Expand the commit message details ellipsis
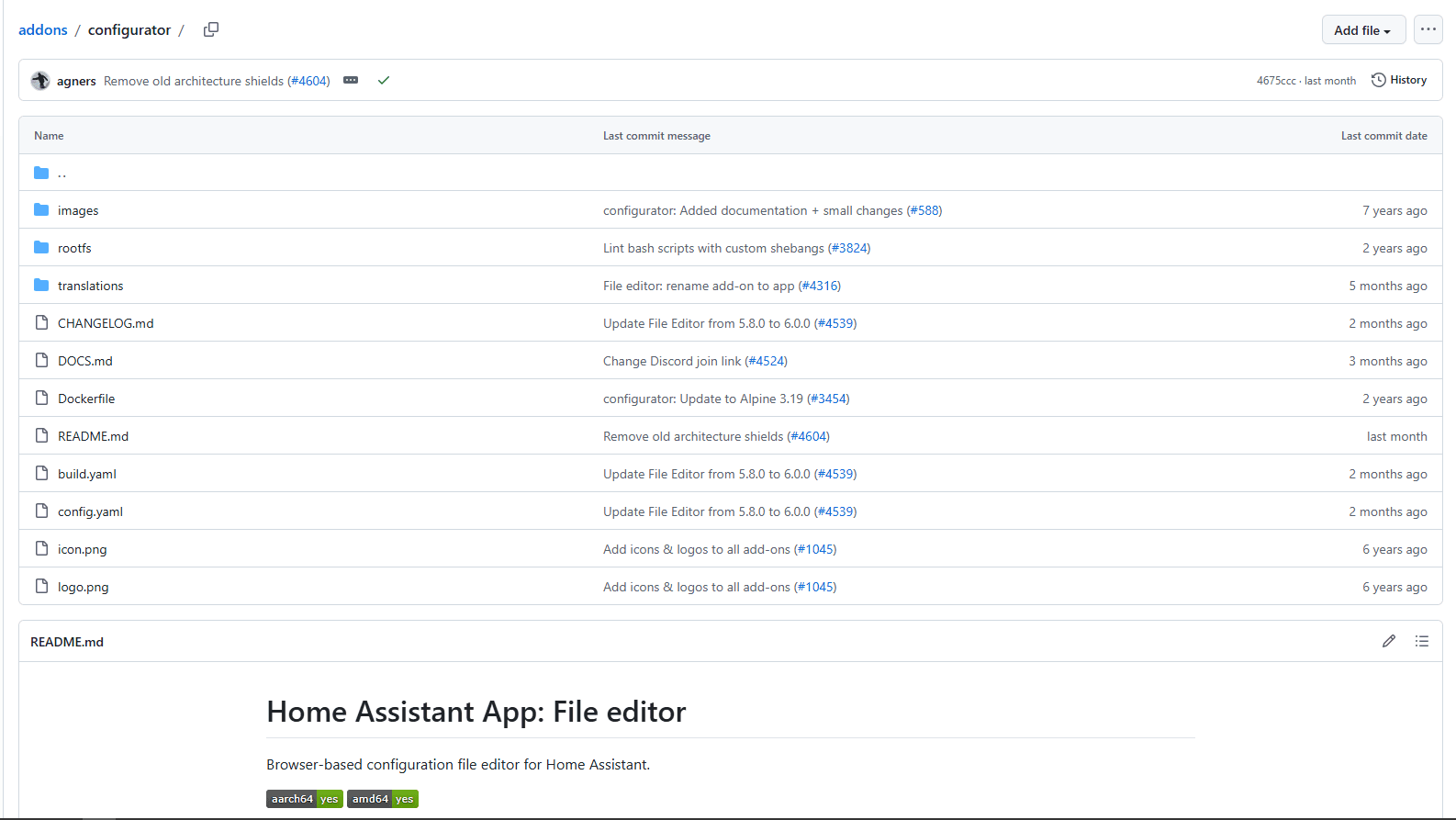Image resolution: width=1456 pixels, height=820 pixels. (351, 81)
